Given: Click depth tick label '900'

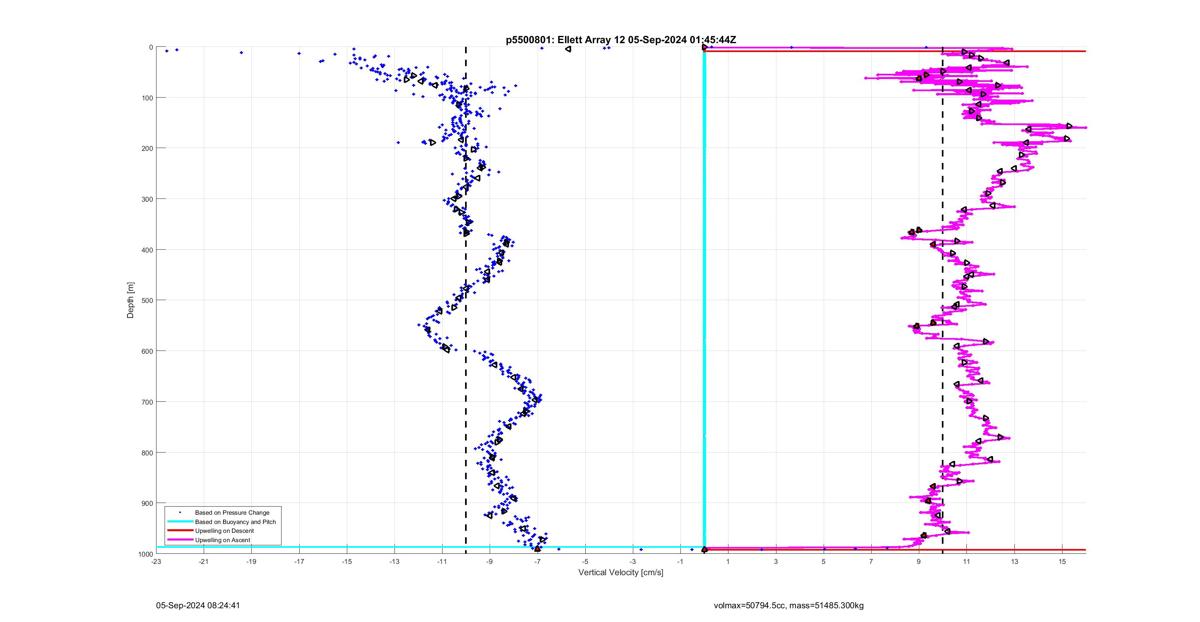Looking at the screenshot, I should 146,503.
